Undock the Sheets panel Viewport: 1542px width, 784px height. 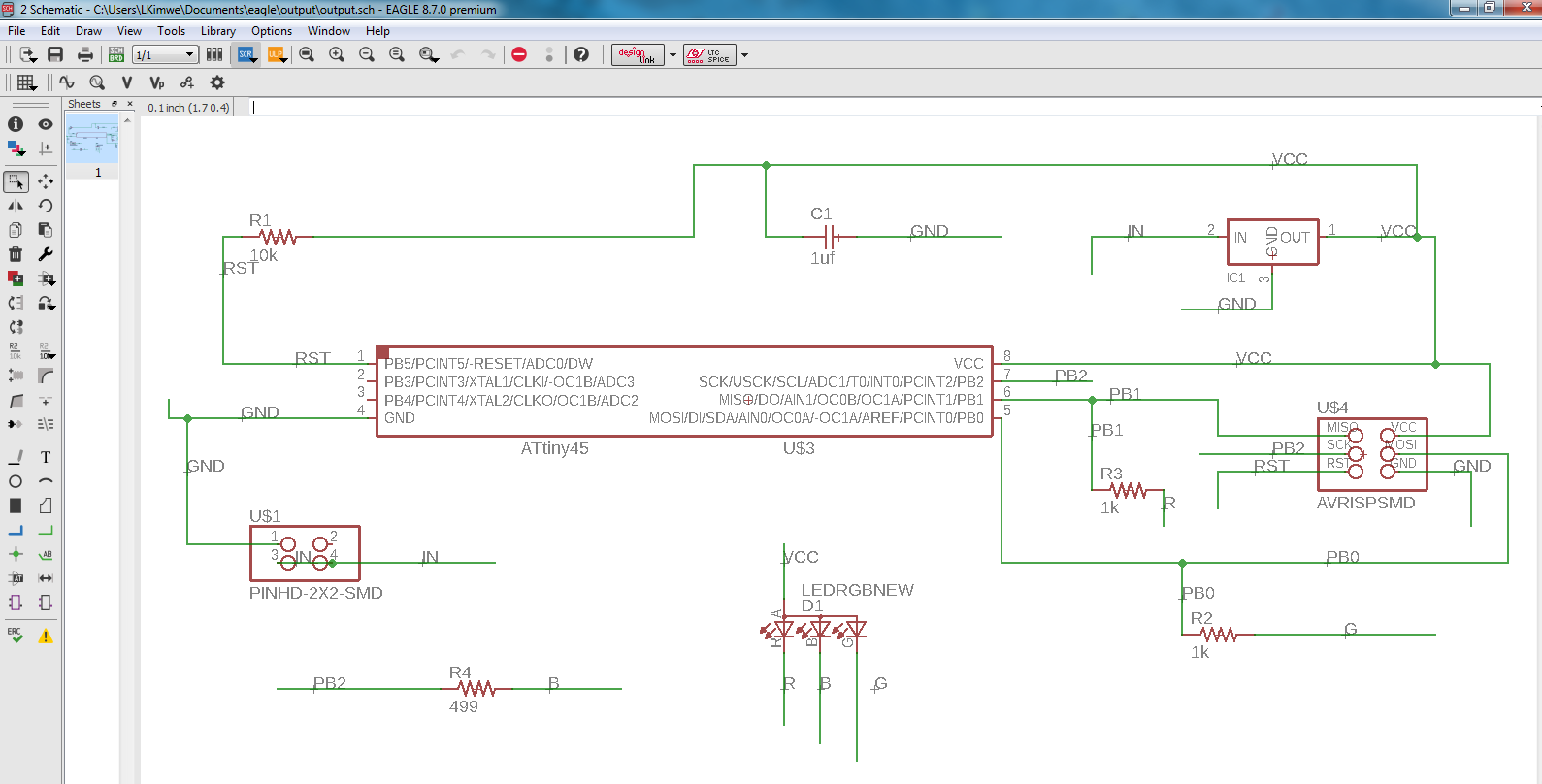click(115, 104)
